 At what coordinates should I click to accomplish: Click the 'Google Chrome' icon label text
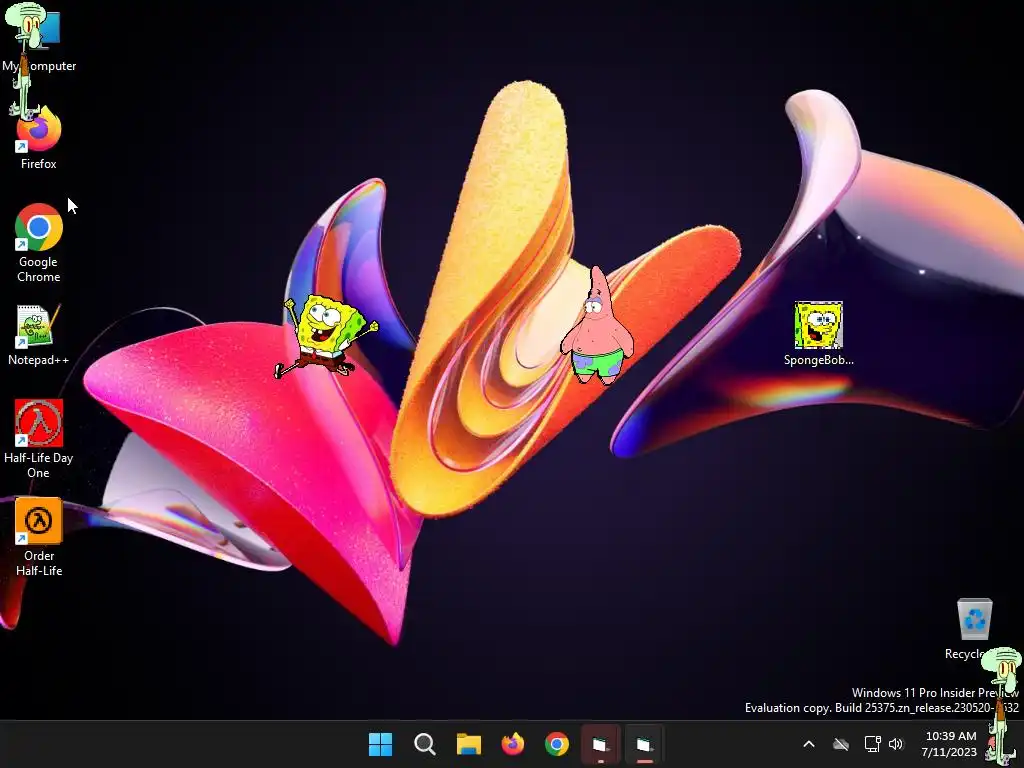click(x=39, y=269)
